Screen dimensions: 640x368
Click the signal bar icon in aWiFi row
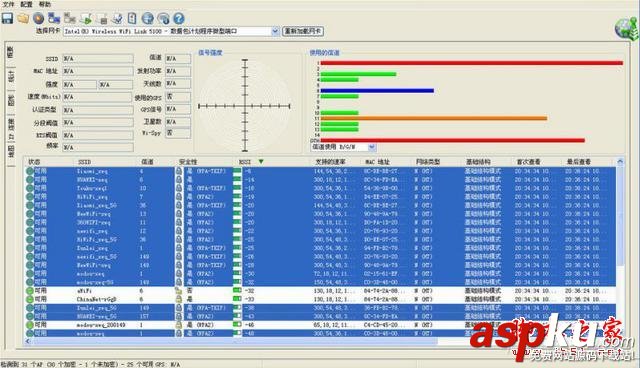pyautogui.click(x=237, y=290)
